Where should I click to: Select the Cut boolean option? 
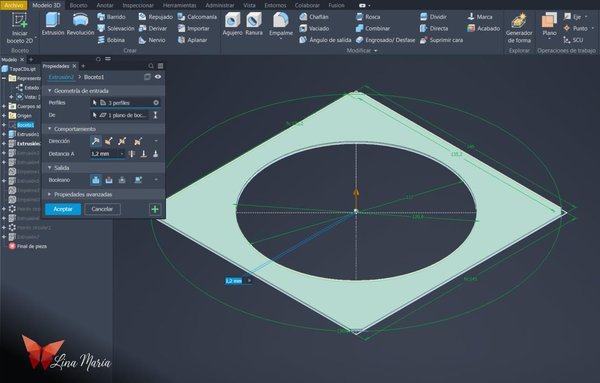[109, 180]
